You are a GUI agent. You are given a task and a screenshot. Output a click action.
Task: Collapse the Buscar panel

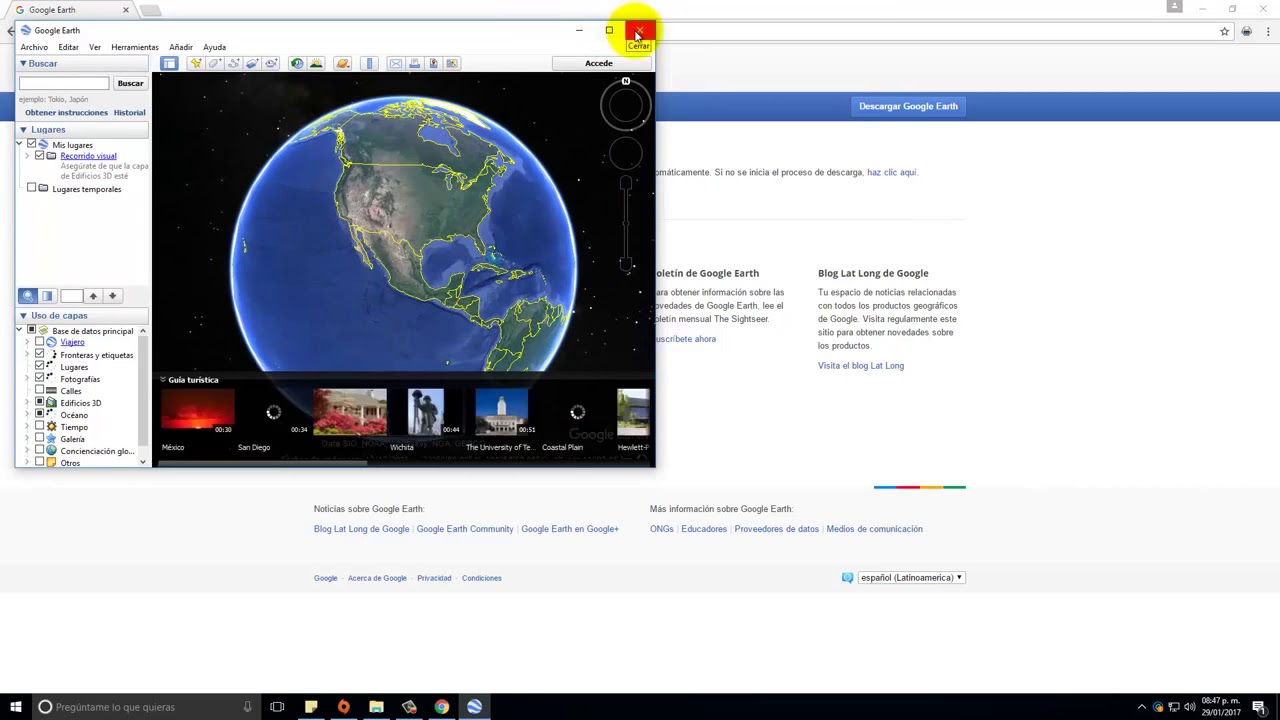tap(23, 63)
